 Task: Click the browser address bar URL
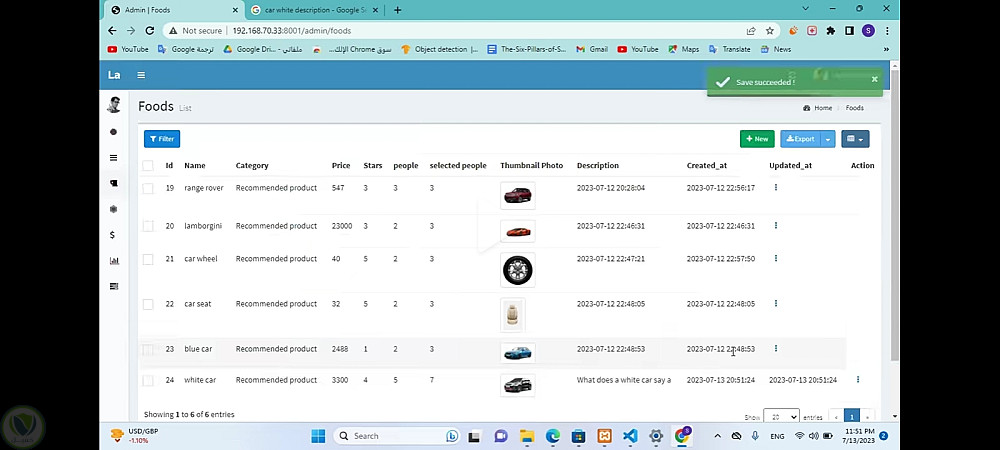click(x=291, y=31)
